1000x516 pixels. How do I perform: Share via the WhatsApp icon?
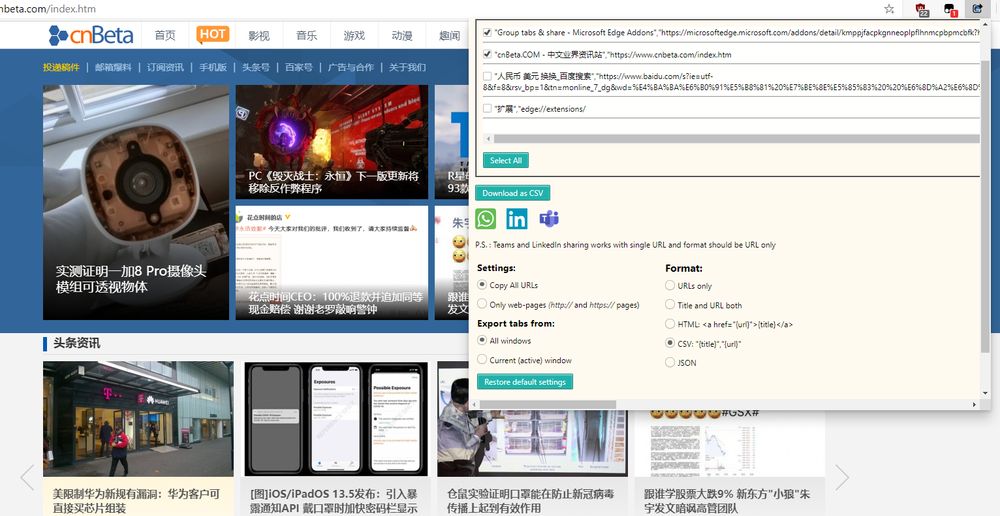[x=486, y=219]
